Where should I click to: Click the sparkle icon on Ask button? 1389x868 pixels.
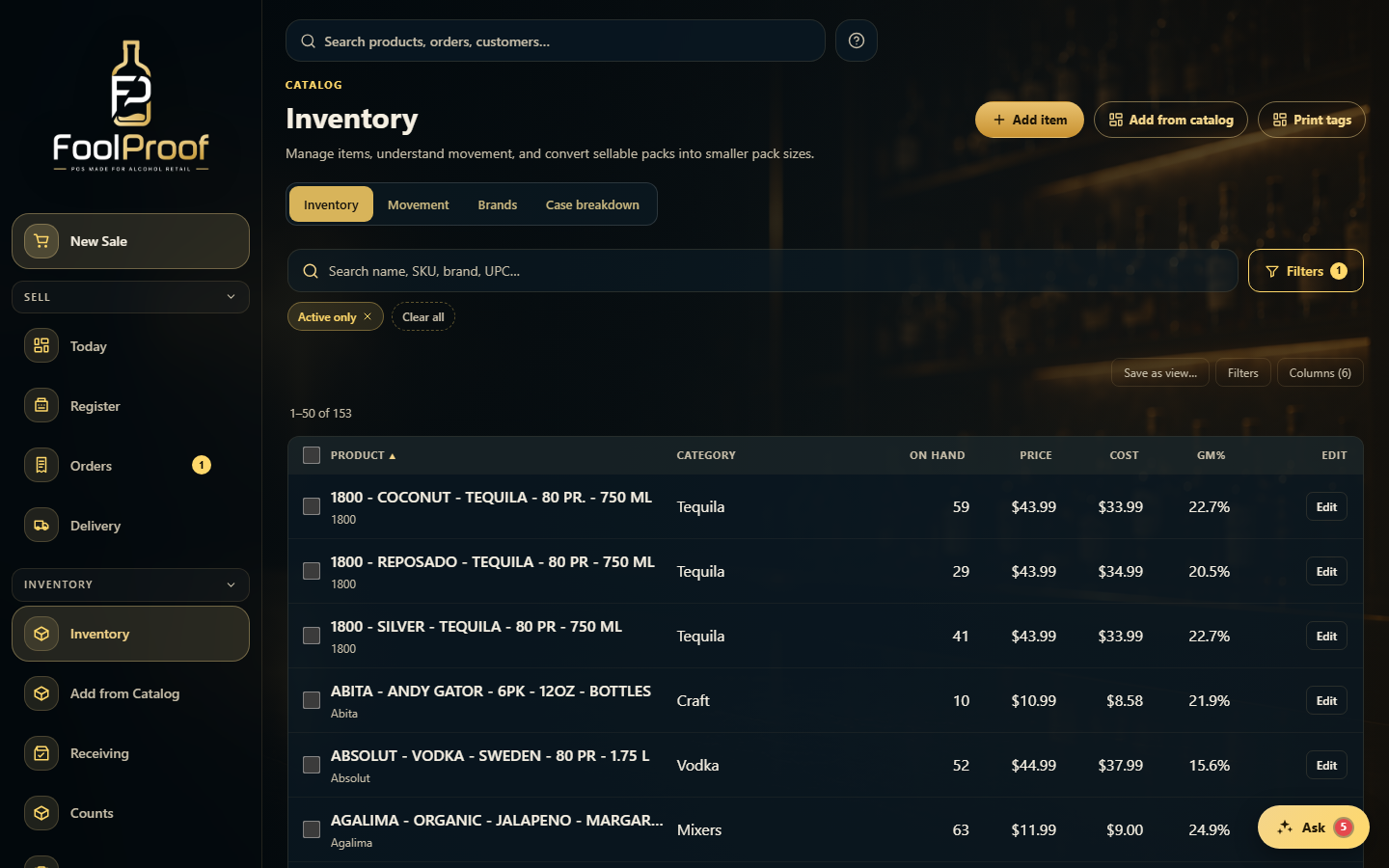[x=1285, y=827]
